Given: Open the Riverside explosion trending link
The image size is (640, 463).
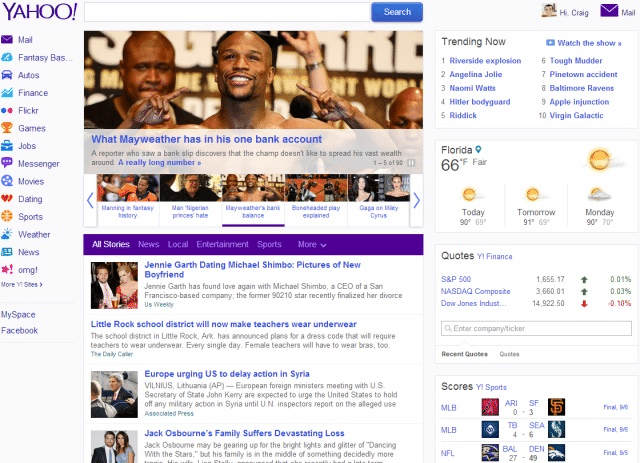Looking at the screenshot, I should (x=485, y=60).
